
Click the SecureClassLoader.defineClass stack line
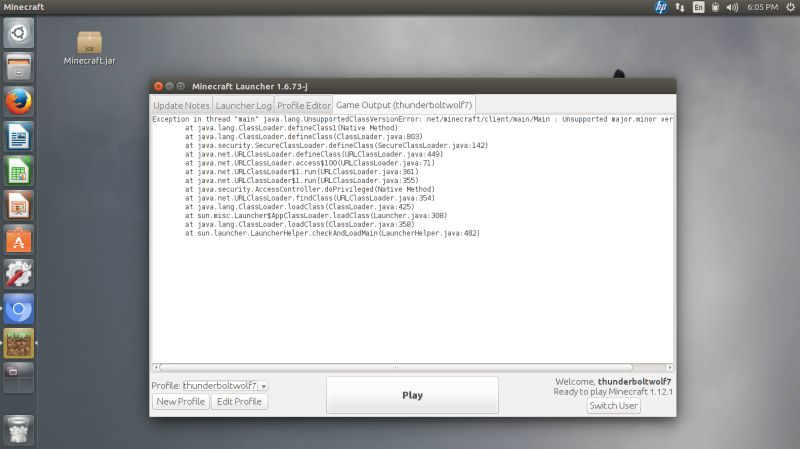(337, 145)
